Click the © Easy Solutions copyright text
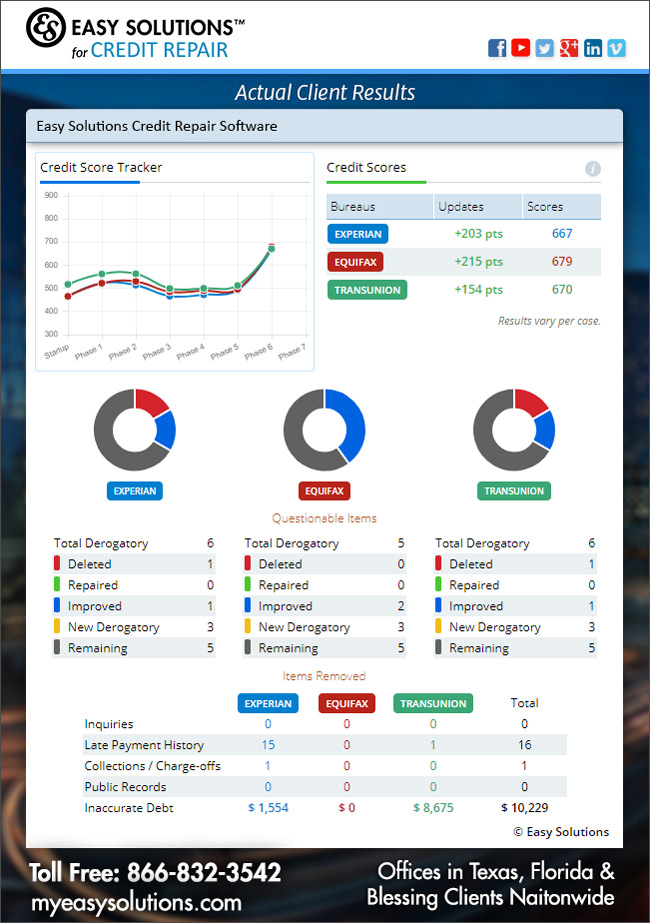The image size is (650, 923). click(x=561, y=832)
